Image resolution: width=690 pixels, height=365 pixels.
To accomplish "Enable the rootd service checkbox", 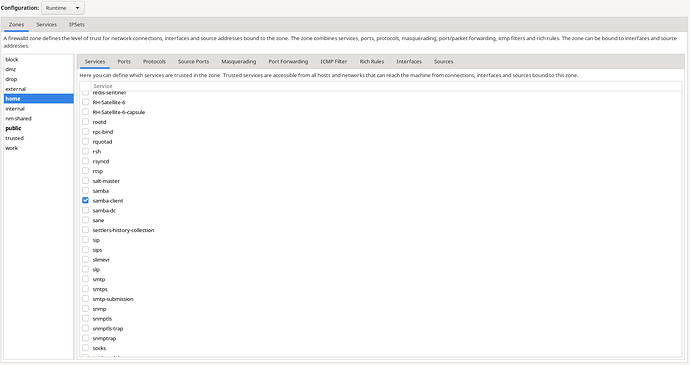I will pos(85,122).
